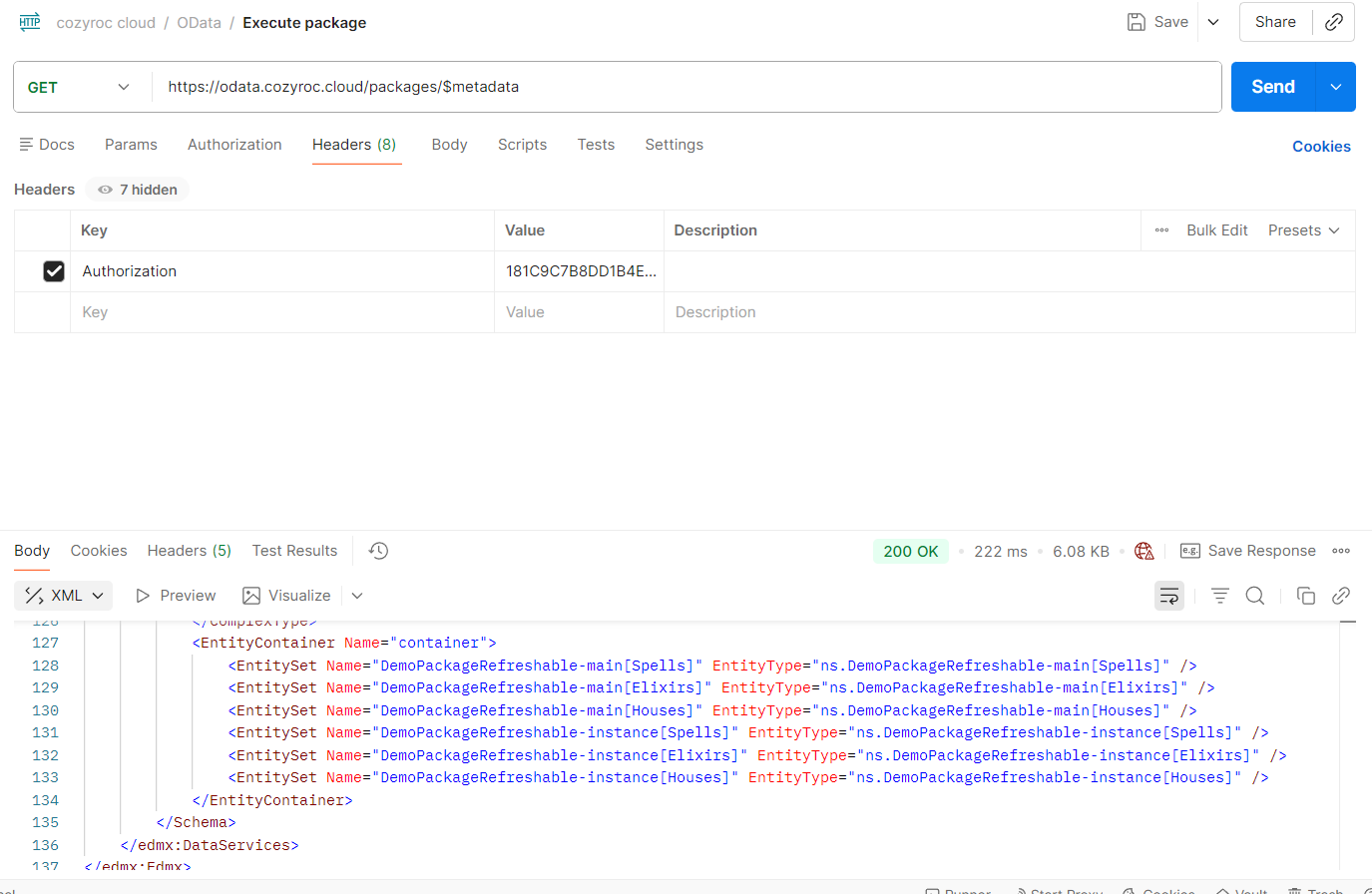Screen dimensions: 1372x894
Task: Show the 7 hidden headers
Action: [138, 190]
